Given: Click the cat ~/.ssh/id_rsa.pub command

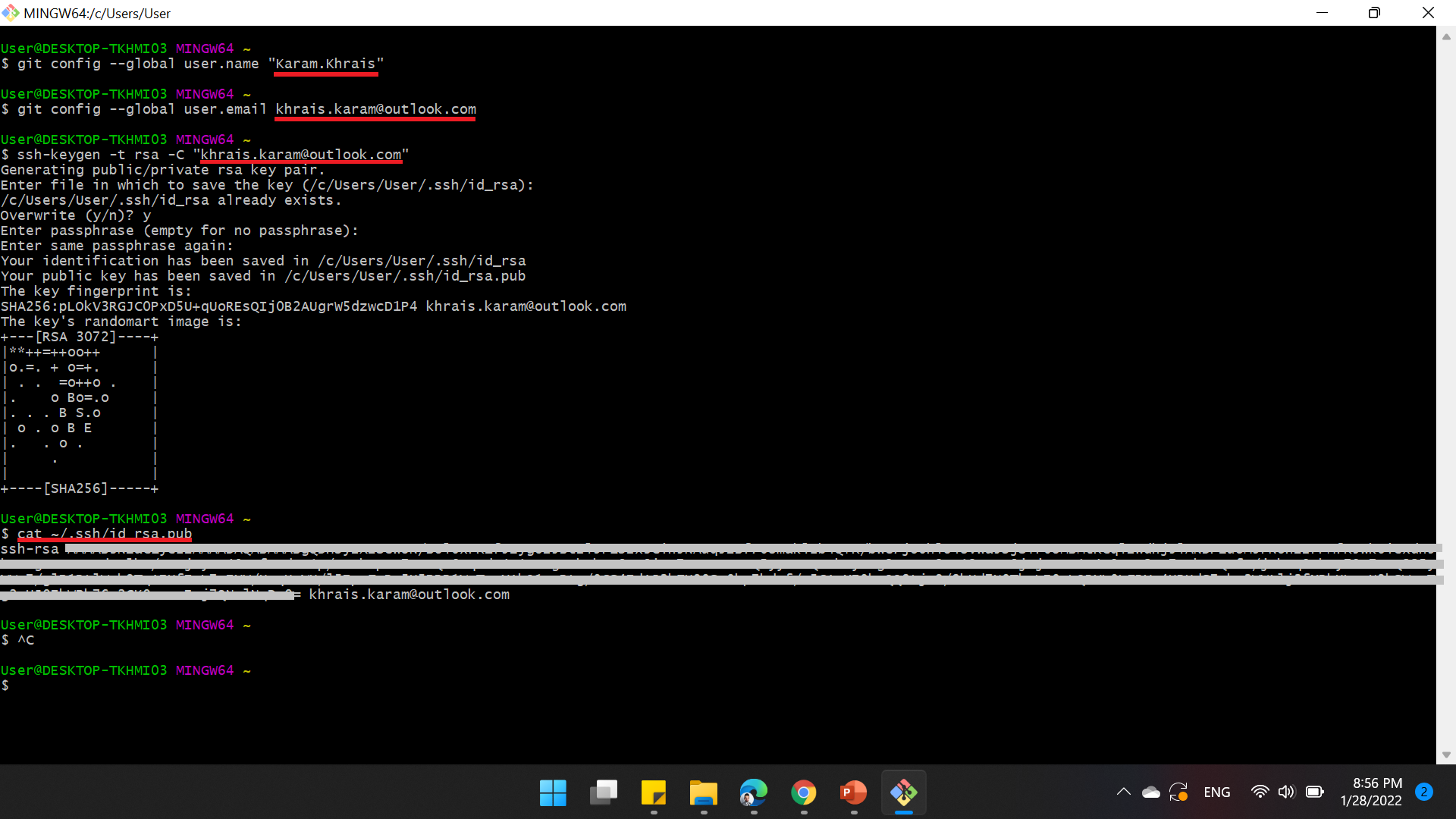Looking at the screenshot, I should coord(105,534).
